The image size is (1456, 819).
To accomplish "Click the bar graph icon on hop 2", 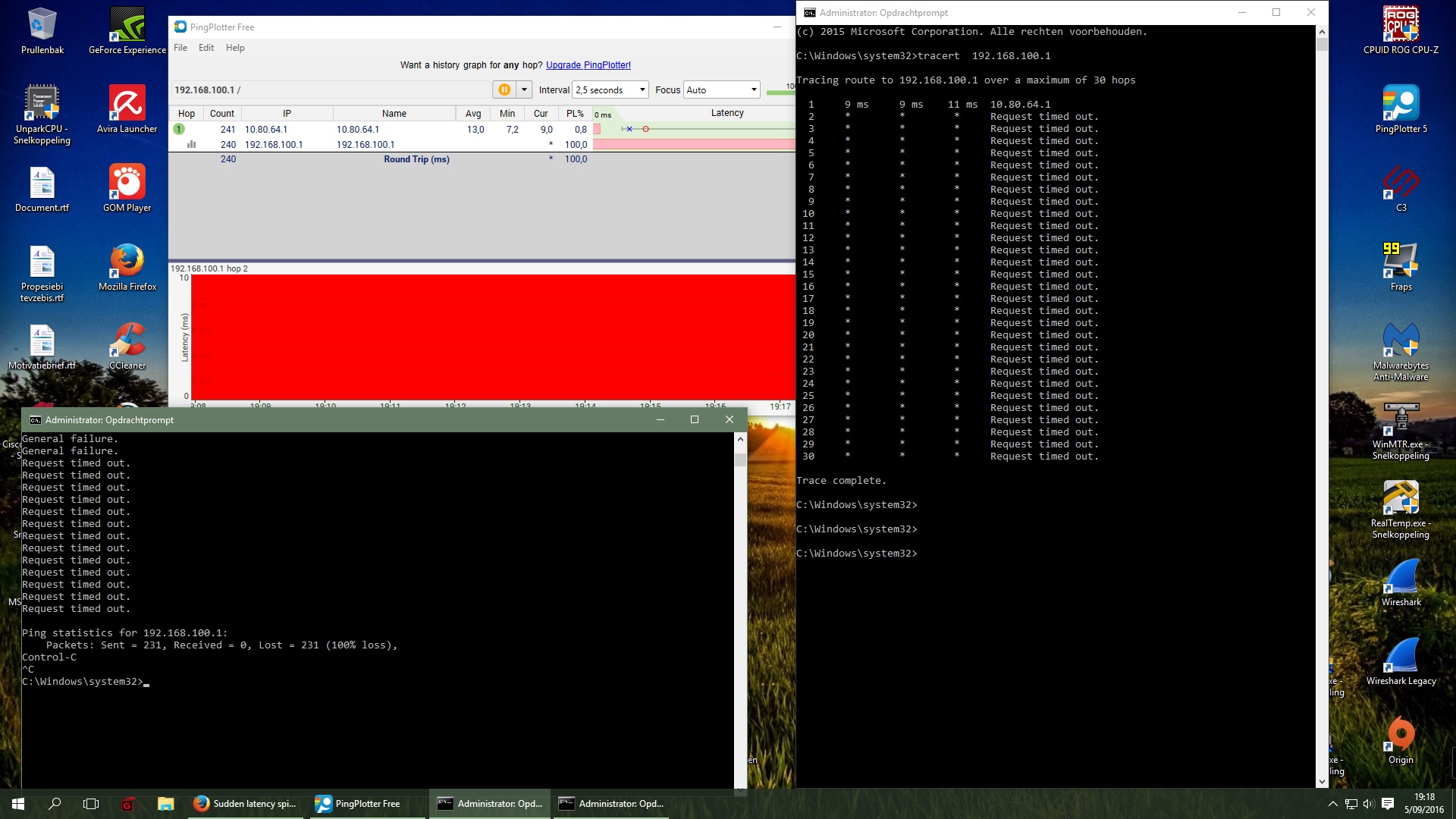I will point(191,144).
